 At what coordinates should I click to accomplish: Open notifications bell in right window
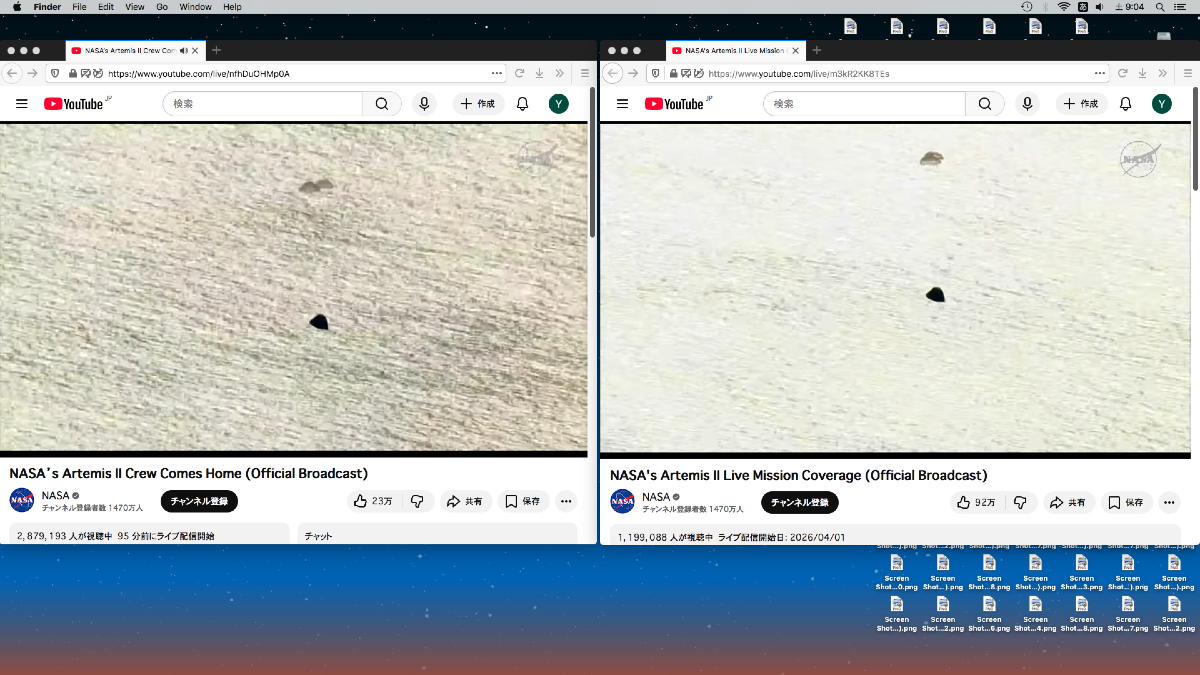click(x=1125, y=104)
